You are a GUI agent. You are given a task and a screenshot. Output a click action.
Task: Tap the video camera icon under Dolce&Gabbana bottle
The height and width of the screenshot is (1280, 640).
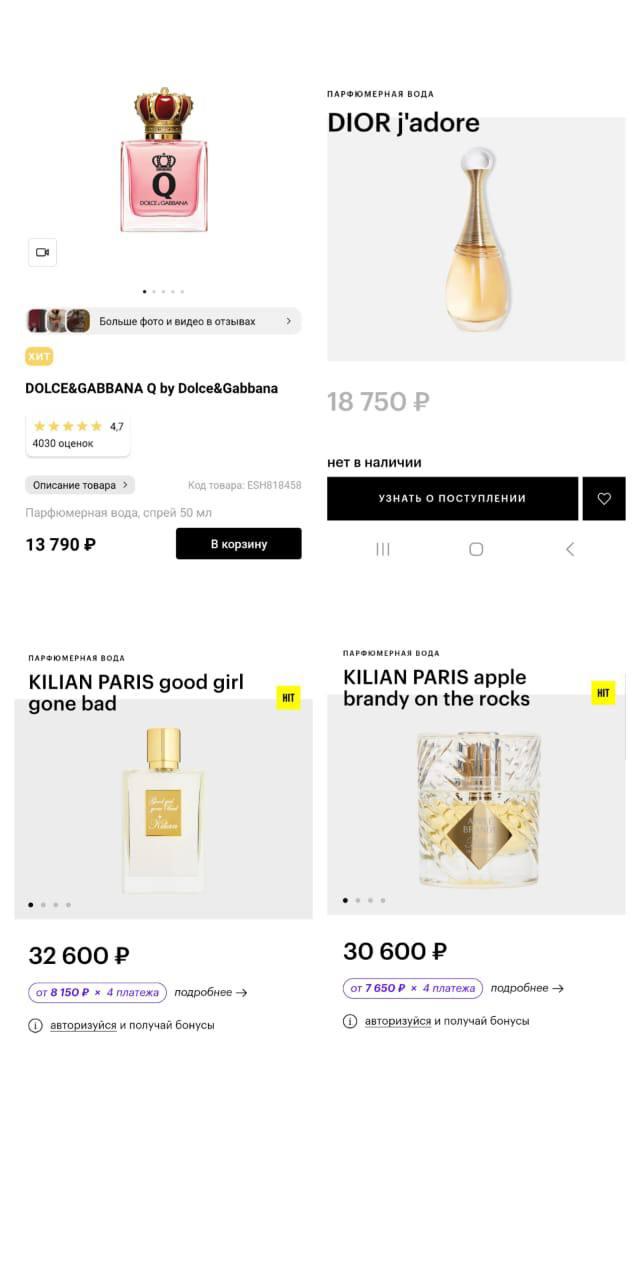42,252
